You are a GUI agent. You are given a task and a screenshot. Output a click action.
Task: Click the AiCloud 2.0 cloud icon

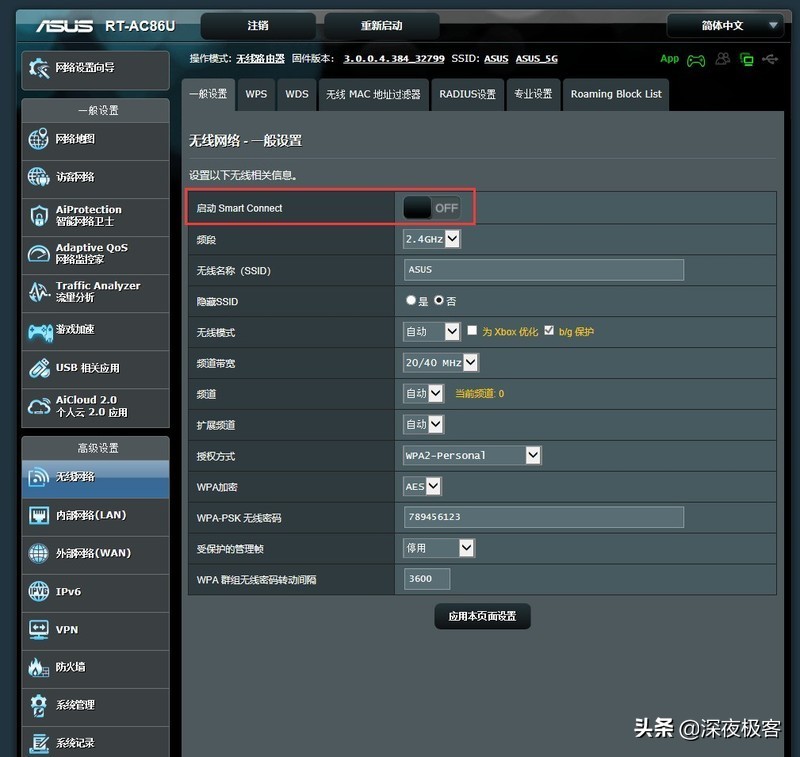pyautogui.click(x=39, y=405)
